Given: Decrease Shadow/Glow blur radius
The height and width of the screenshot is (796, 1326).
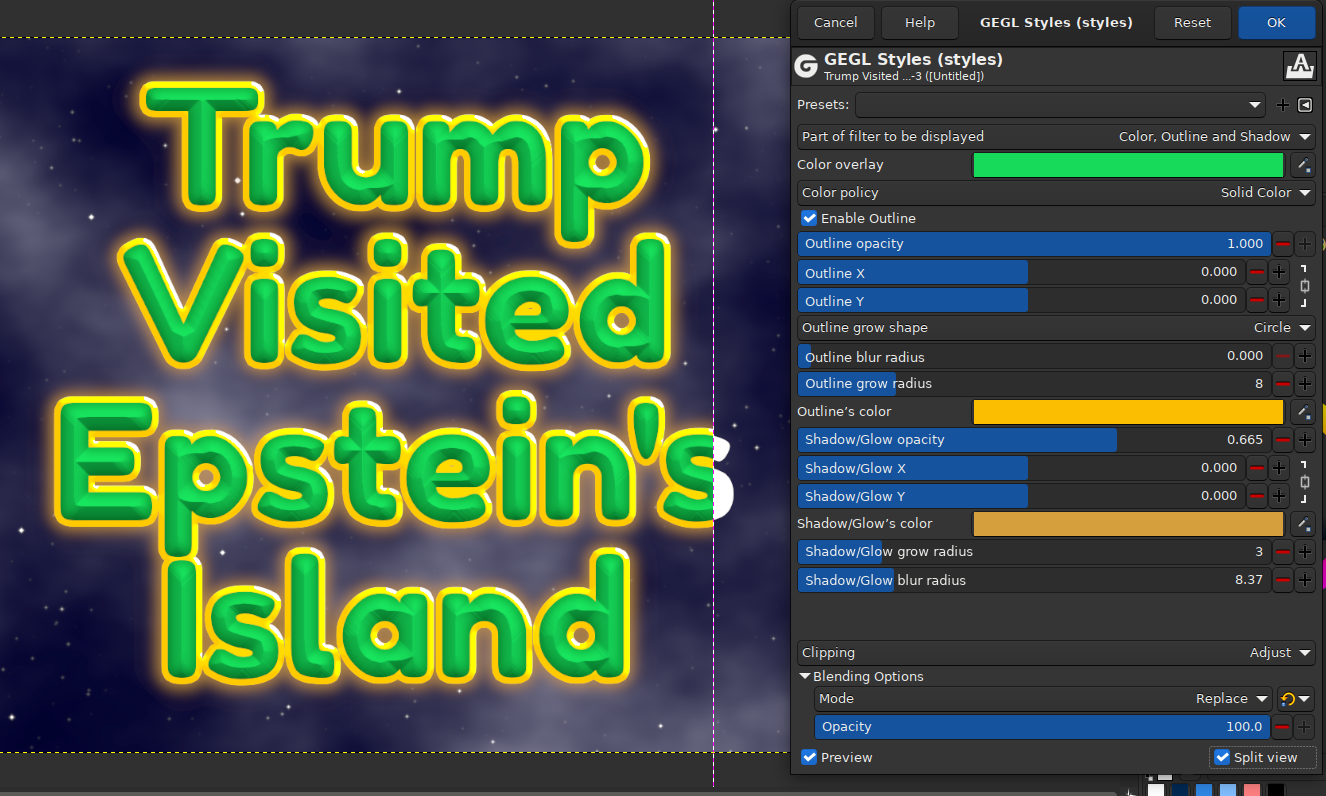Looking at the screenshot, I should tap(1282, 580).
